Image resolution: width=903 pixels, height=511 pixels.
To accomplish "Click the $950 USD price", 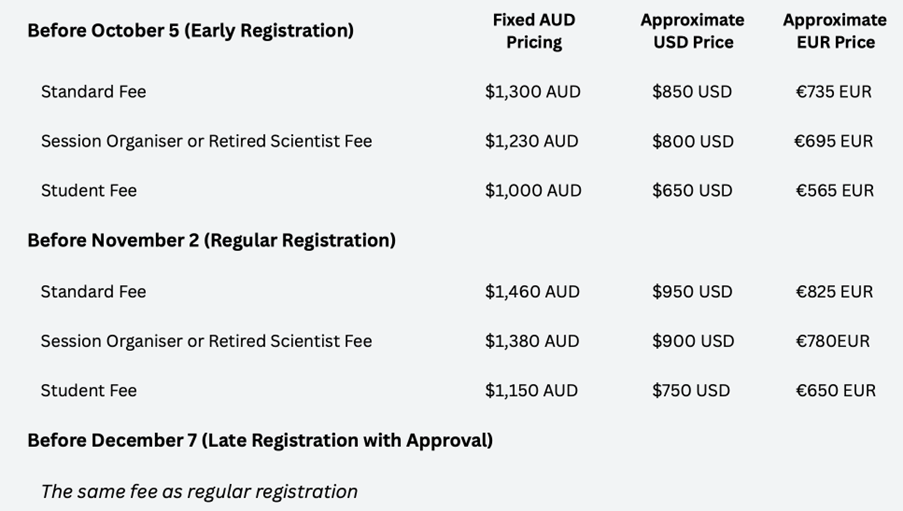I will (692, 291).
